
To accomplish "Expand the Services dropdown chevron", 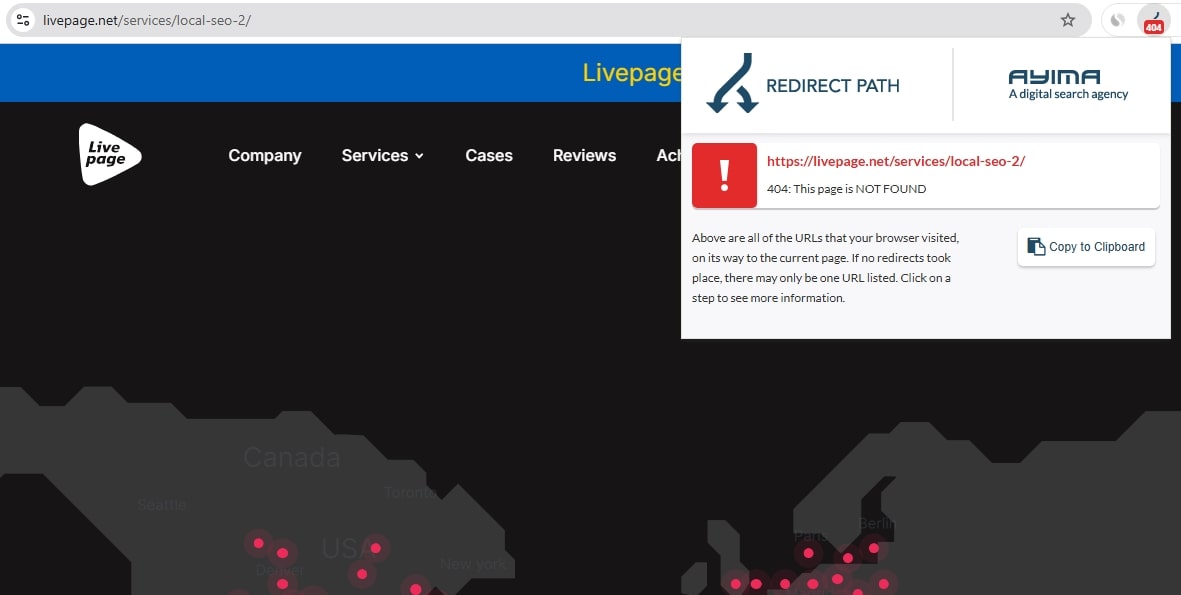I will pyautogui.click(x=419, y=156).
